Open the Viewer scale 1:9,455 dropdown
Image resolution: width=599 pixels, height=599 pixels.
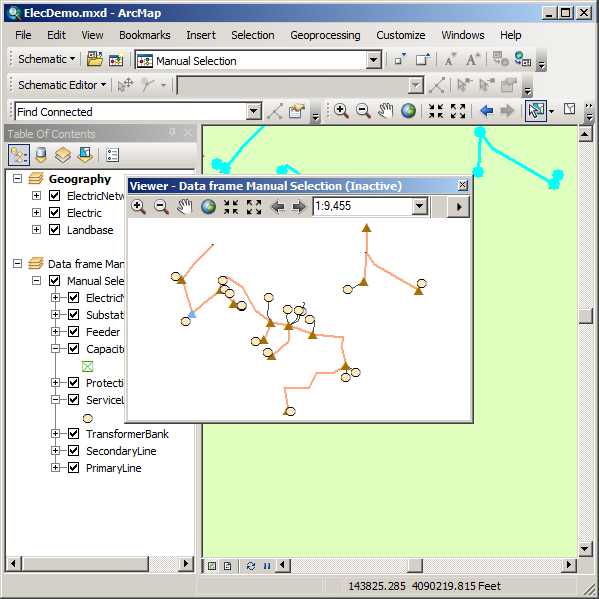tap(419, 206)
